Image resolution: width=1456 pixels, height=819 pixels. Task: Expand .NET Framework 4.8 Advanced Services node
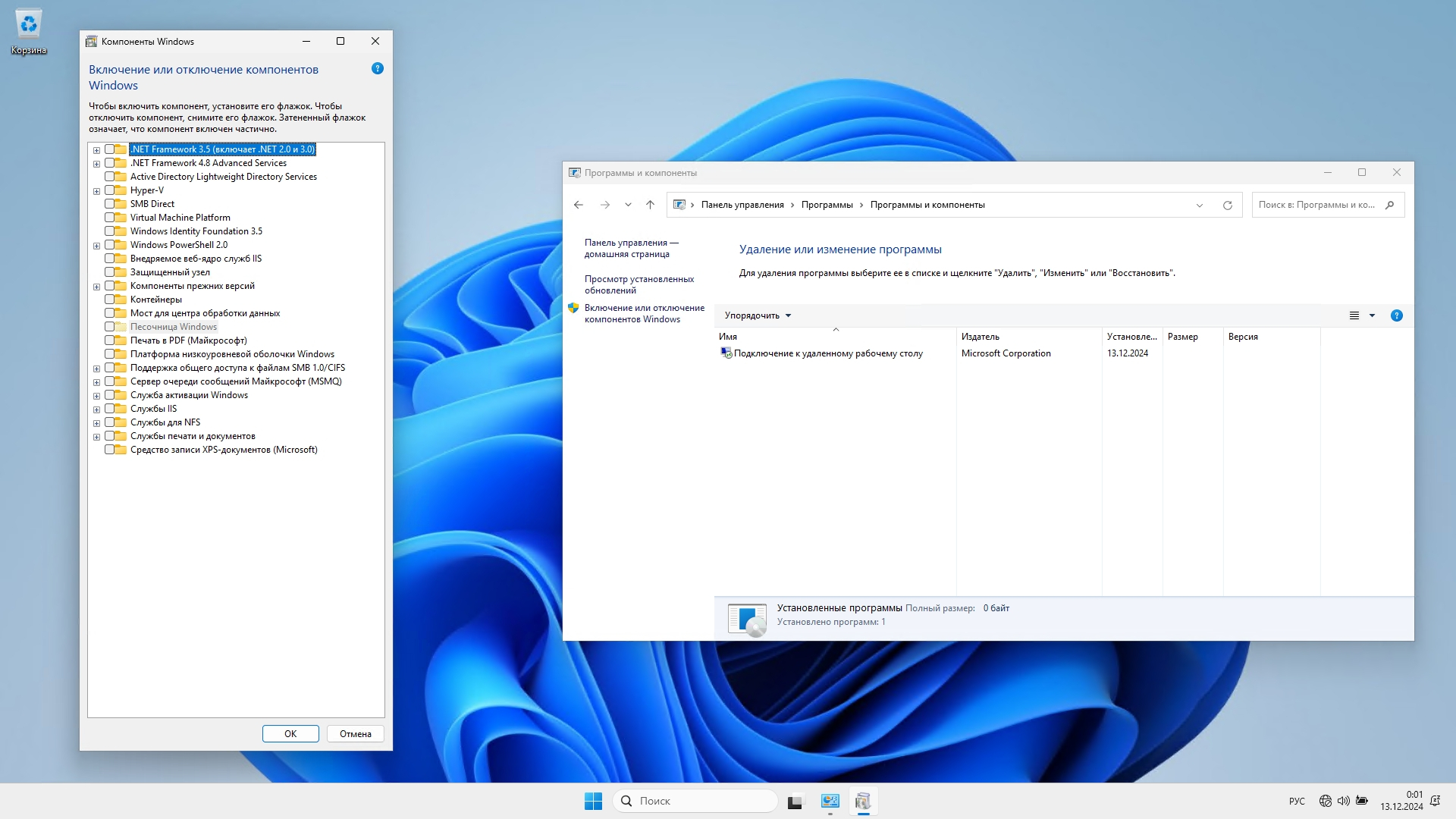coord(96,164)
